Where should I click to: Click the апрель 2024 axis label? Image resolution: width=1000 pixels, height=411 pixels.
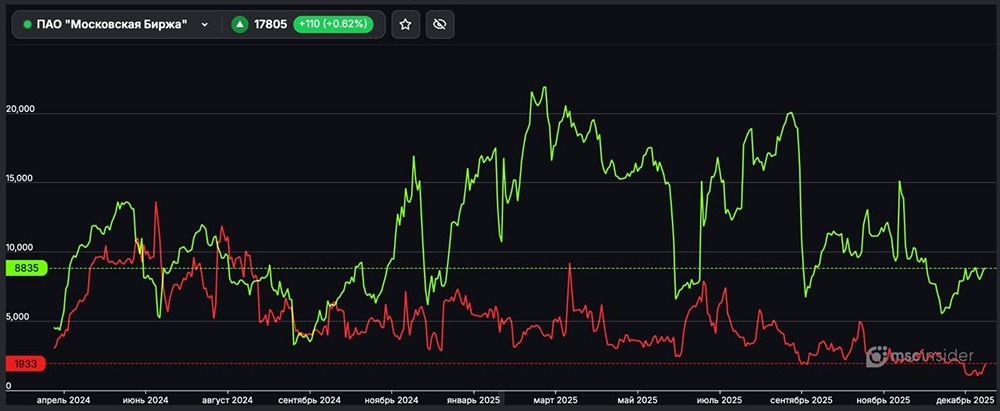coord(64,401)
